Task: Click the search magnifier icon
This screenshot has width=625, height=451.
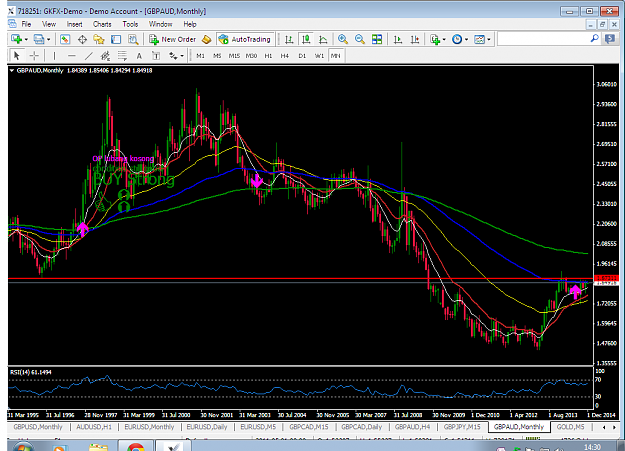Action: 594,39
